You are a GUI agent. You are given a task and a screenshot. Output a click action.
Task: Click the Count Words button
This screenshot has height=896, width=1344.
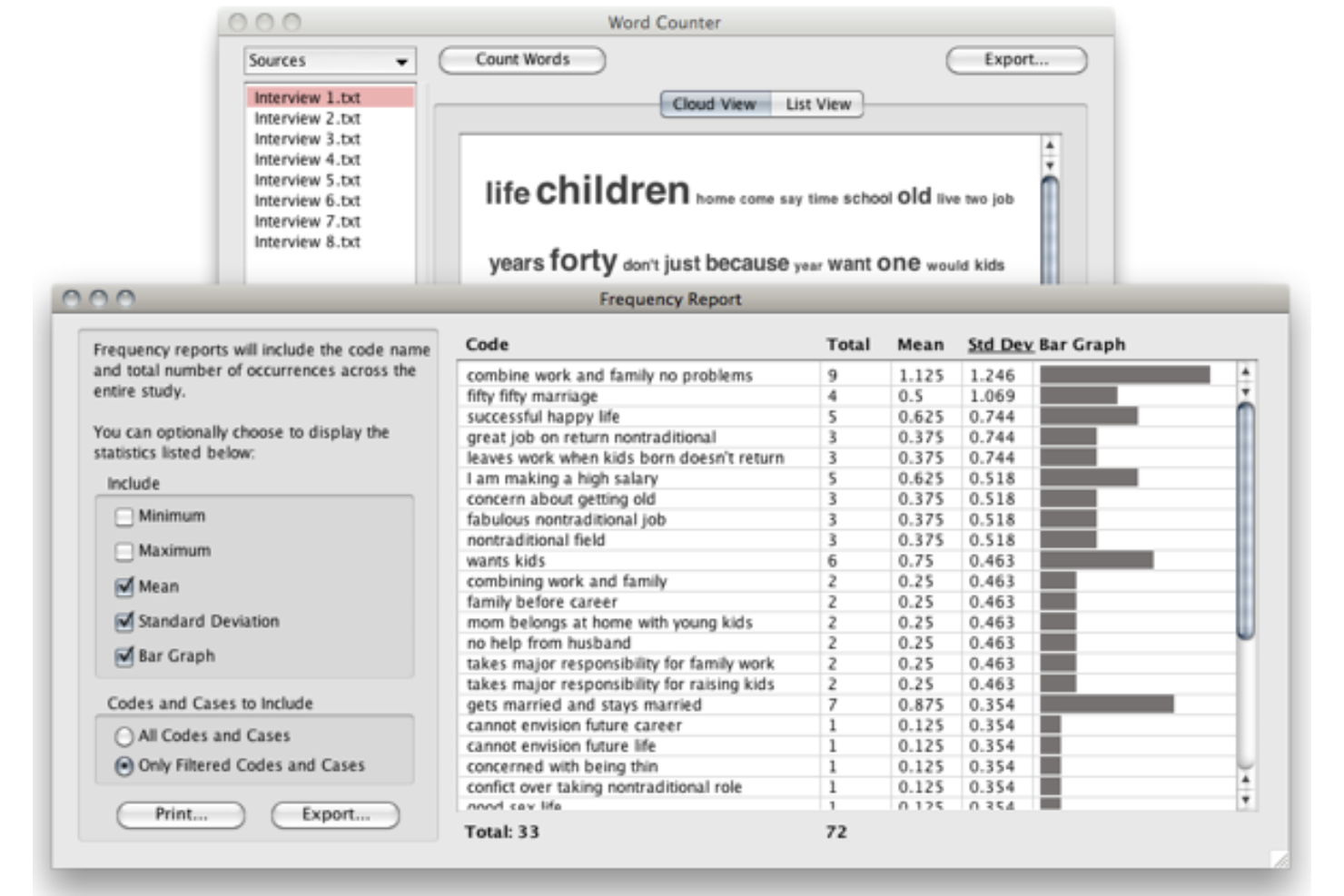[521, 61]
